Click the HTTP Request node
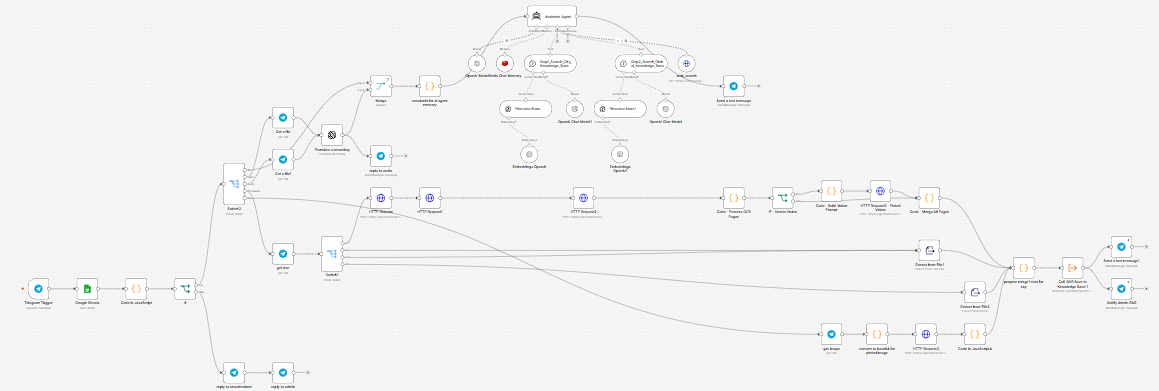 pyautogui.click(x=381, y=198)
